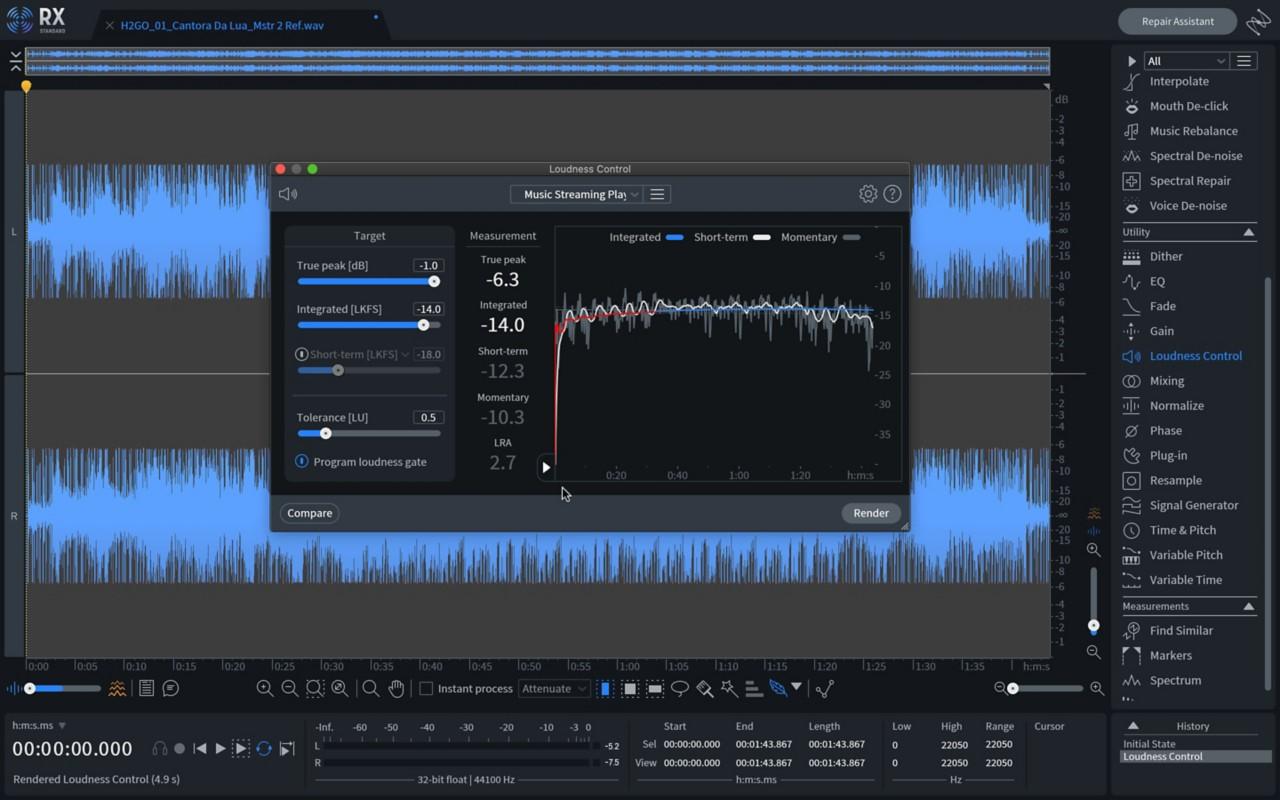Toggle Short-term LKFS target on
Viewport: 1280px width, 800px height.
303,354
